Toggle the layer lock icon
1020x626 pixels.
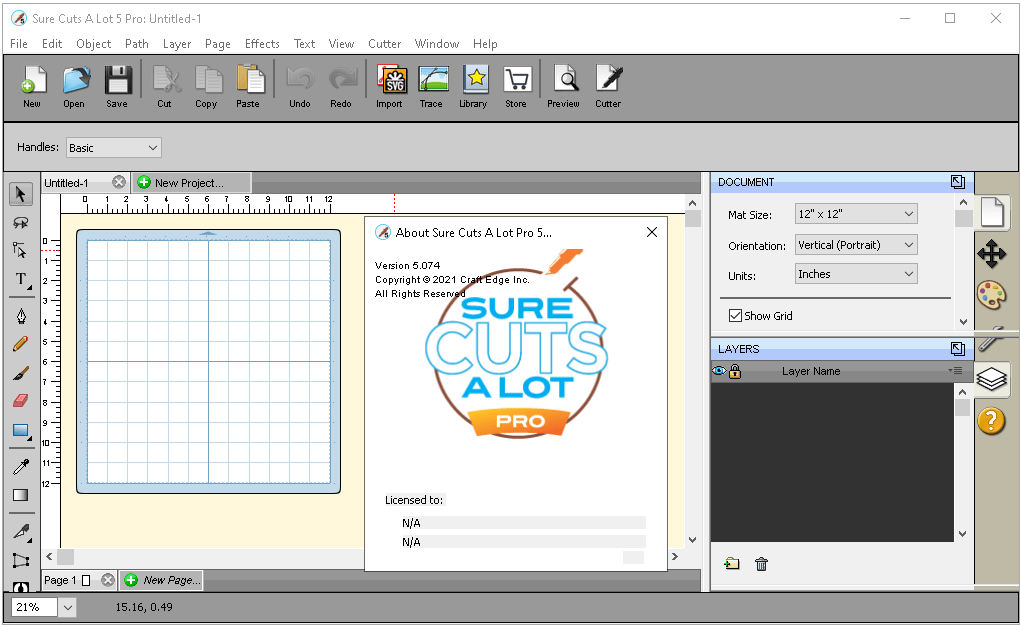[x=735, y=371]
